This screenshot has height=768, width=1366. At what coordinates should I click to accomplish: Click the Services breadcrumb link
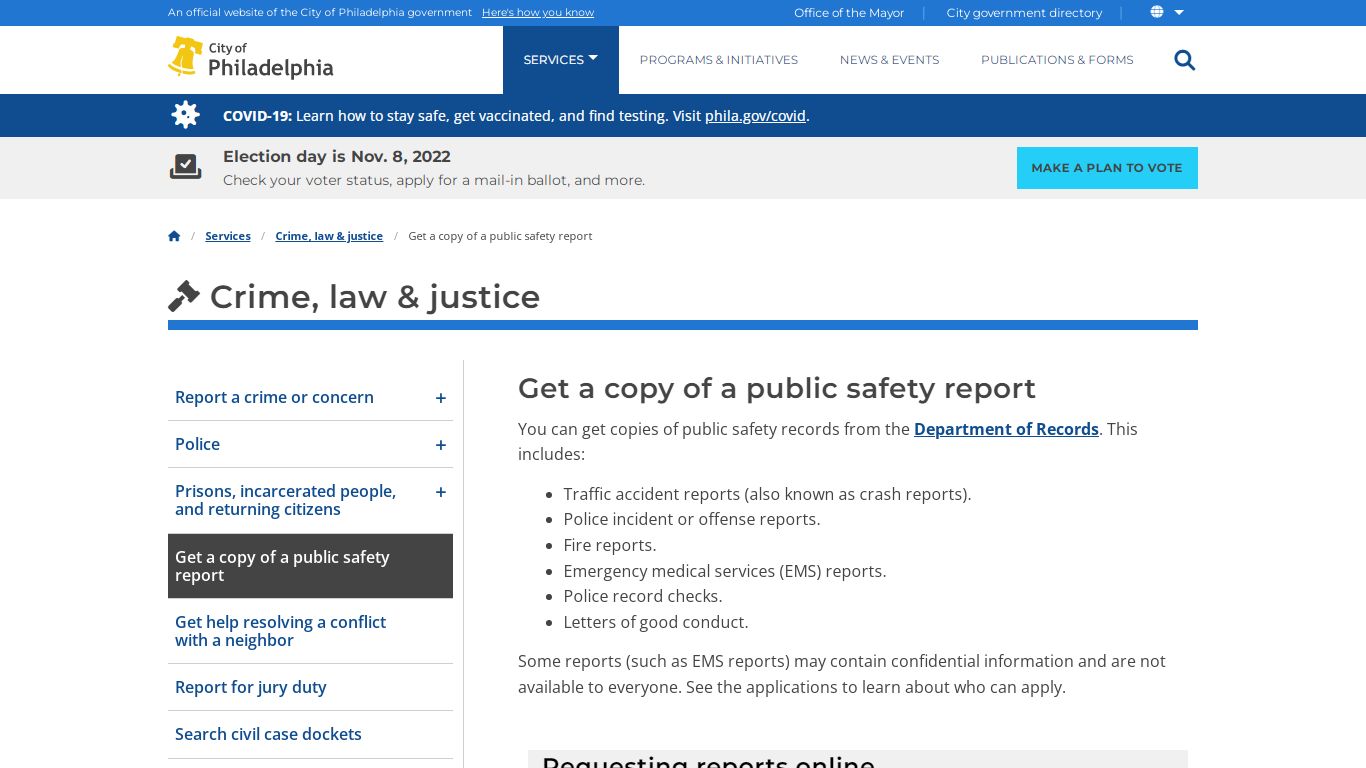click(228, 236)
